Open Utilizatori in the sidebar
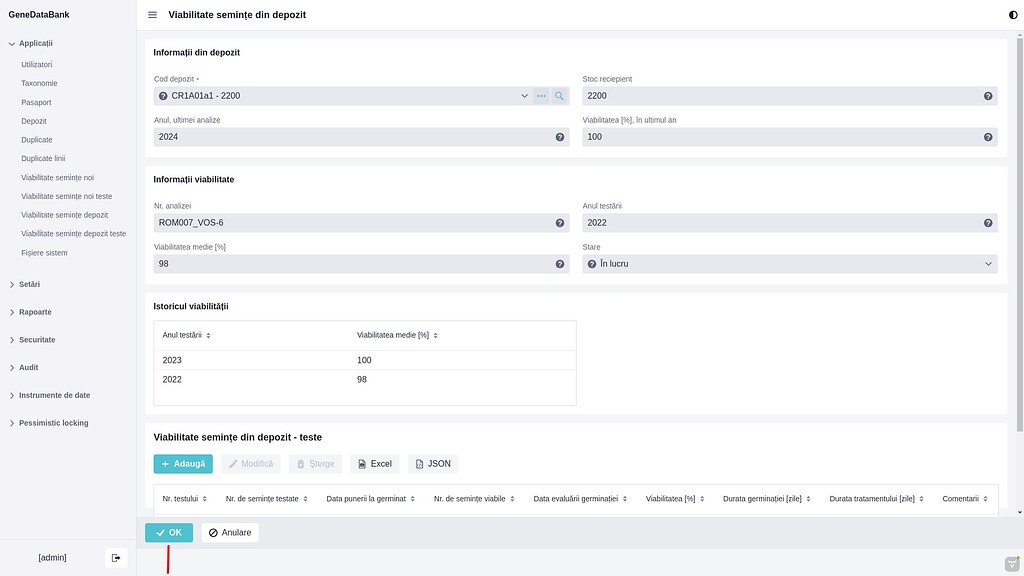1024x576 pixels. pyautogui.click(x=37, y=65)
